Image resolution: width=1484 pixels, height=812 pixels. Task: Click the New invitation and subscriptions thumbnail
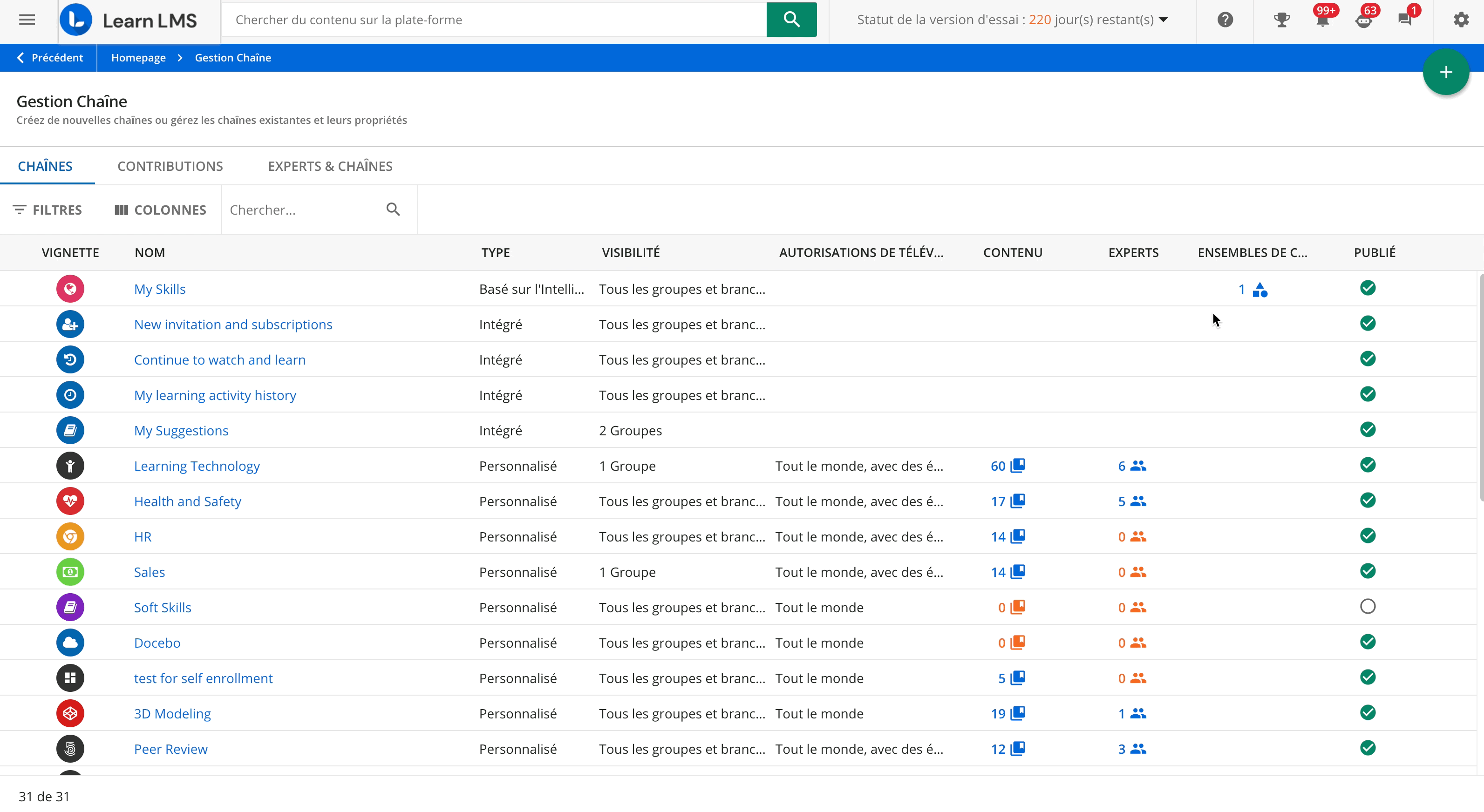tap(70, 324)
